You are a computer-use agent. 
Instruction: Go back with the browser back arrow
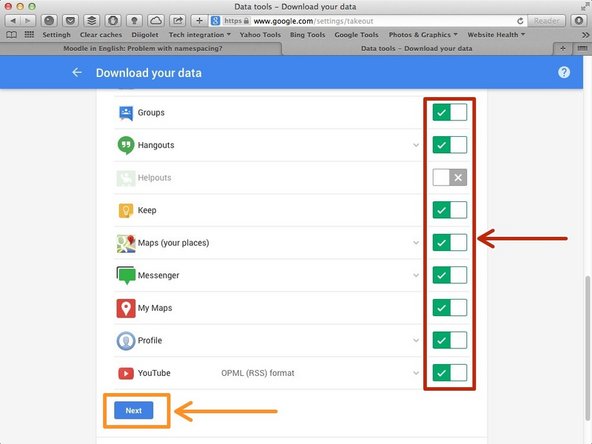pos(13,20)
